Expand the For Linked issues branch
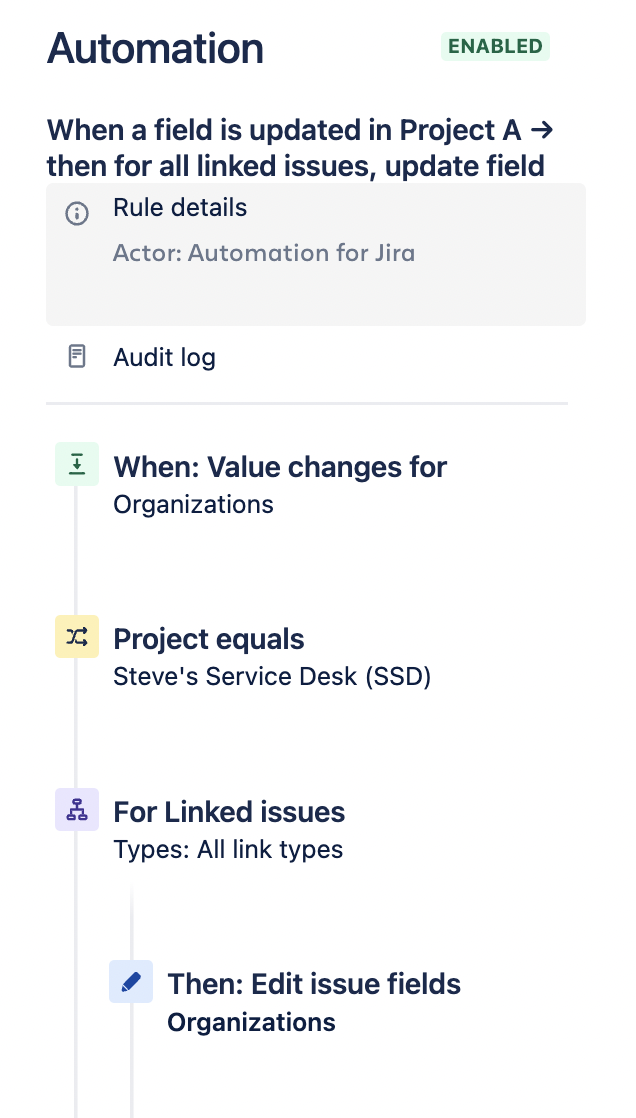Viewport: 636px width, 1118px height. tap(228, 812)
